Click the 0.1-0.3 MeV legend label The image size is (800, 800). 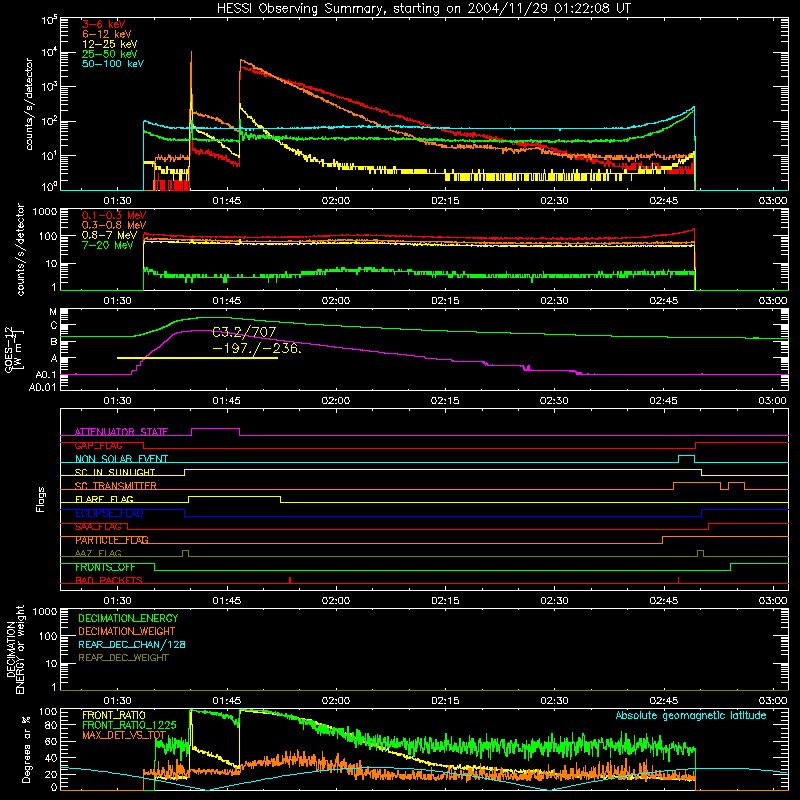click(114, 215)
